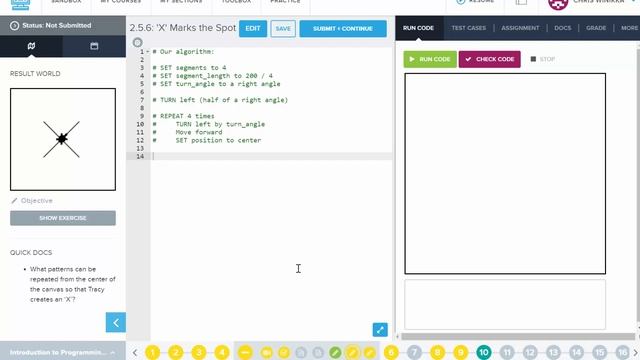
Task: Open the calendar tab icon in left panel
Action: tap(94, 46)
